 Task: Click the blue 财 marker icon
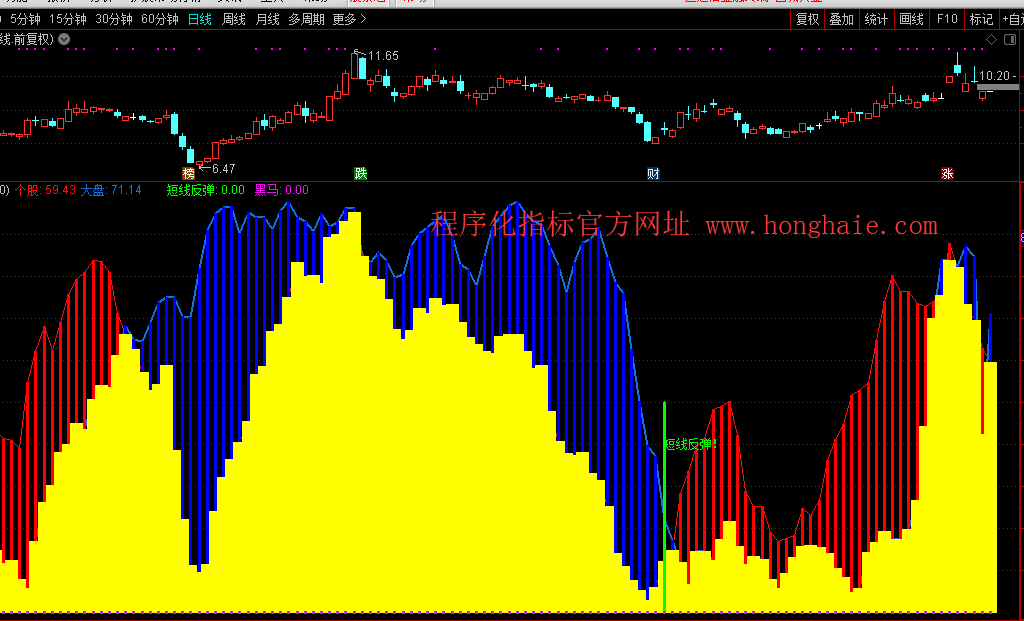(653, 173)
